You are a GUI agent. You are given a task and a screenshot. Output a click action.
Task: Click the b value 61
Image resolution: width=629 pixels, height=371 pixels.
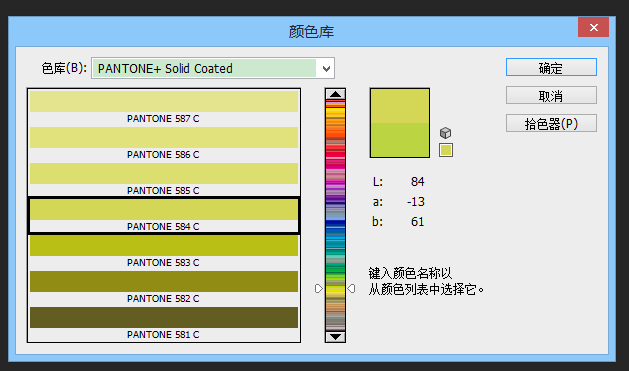[417, 221]
